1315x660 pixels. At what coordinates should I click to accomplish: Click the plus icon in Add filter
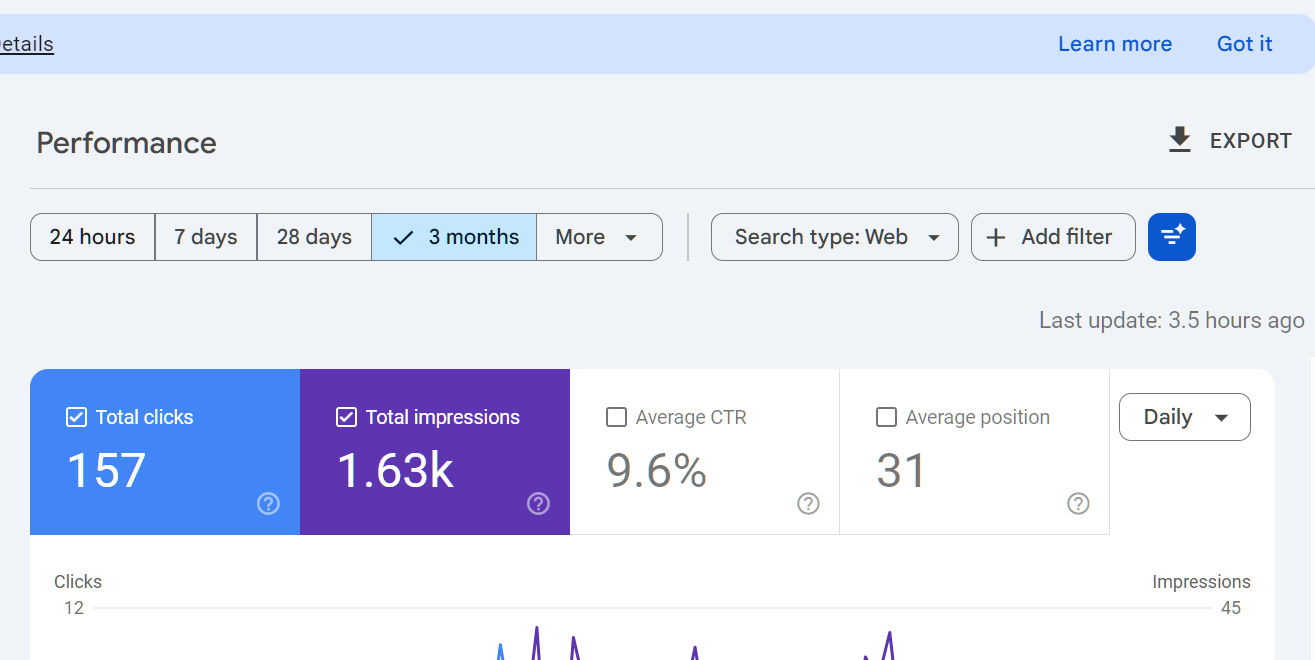(x=996, y=237)
